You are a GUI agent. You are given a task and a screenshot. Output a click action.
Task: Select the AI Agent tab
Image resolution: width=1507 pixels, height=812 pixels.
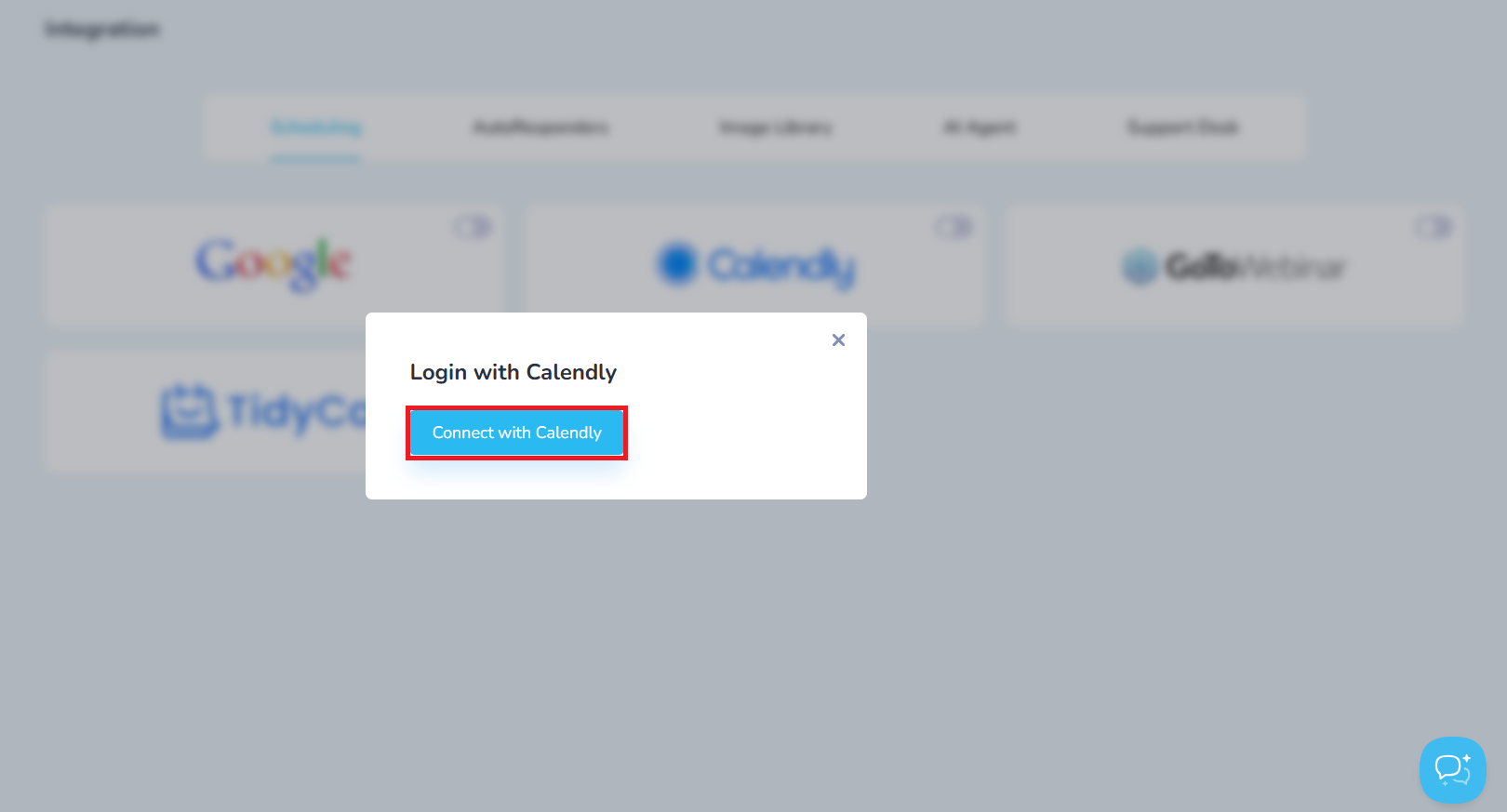[x=980, y=127]
